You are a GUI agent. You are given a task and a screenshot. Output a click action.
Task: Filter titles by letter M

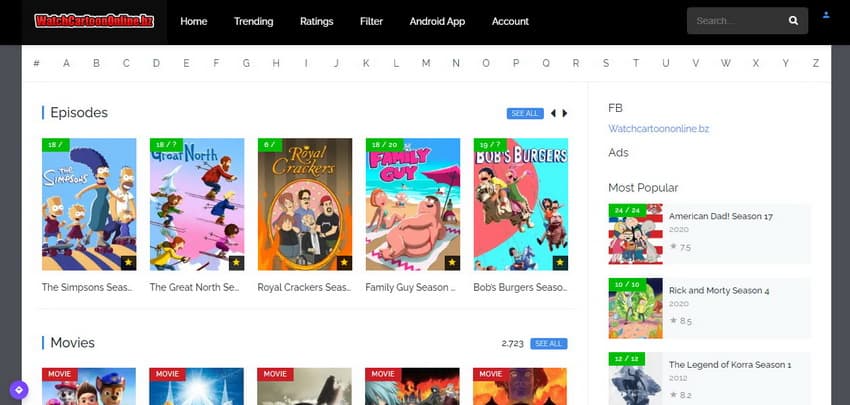[425, 63]
